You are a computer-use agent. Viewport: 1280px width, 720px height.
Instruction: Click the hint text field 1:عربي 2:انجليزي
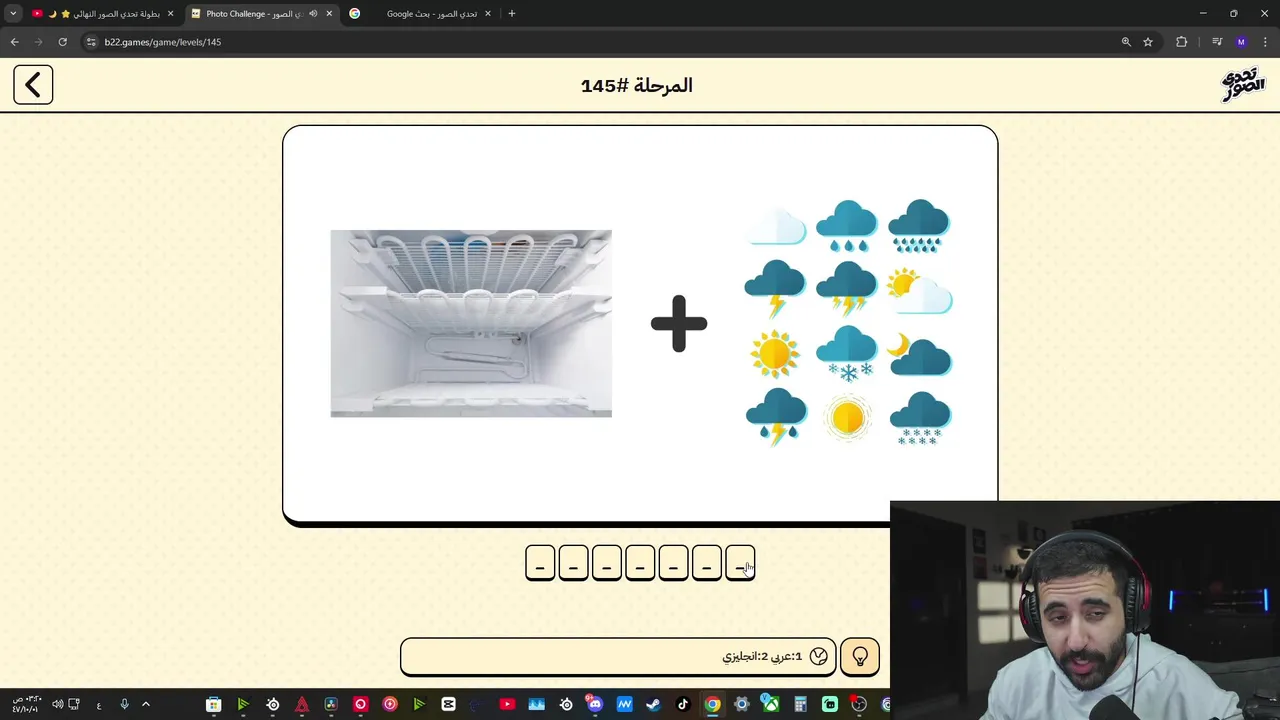coord(618,657)
